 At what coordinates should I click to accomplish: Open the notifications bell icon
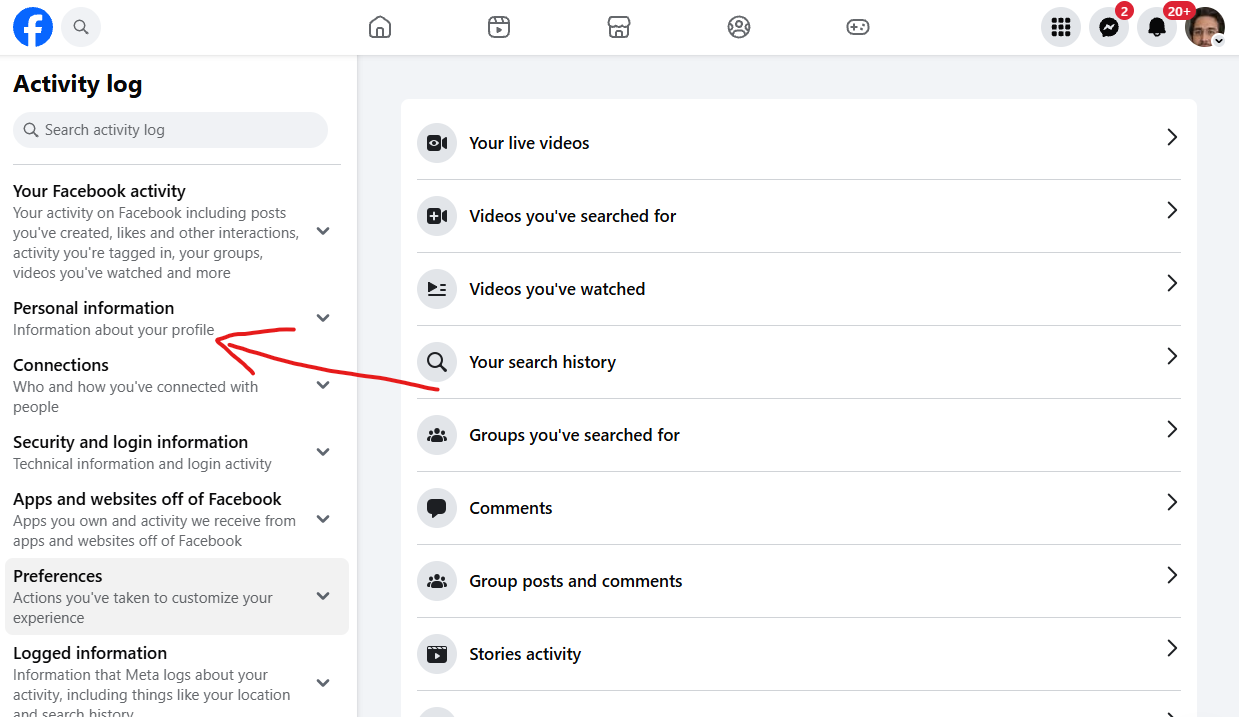click(x=1157, y=27)
